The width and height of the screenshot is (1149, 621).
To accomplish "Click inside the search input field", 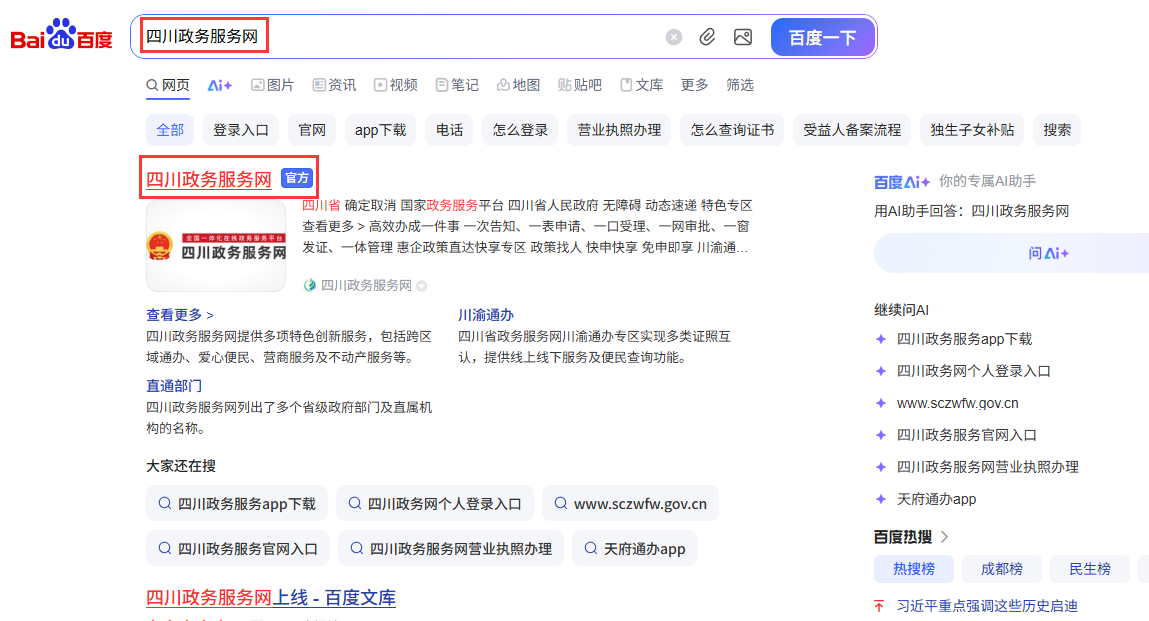I will [x=450, y=37].
